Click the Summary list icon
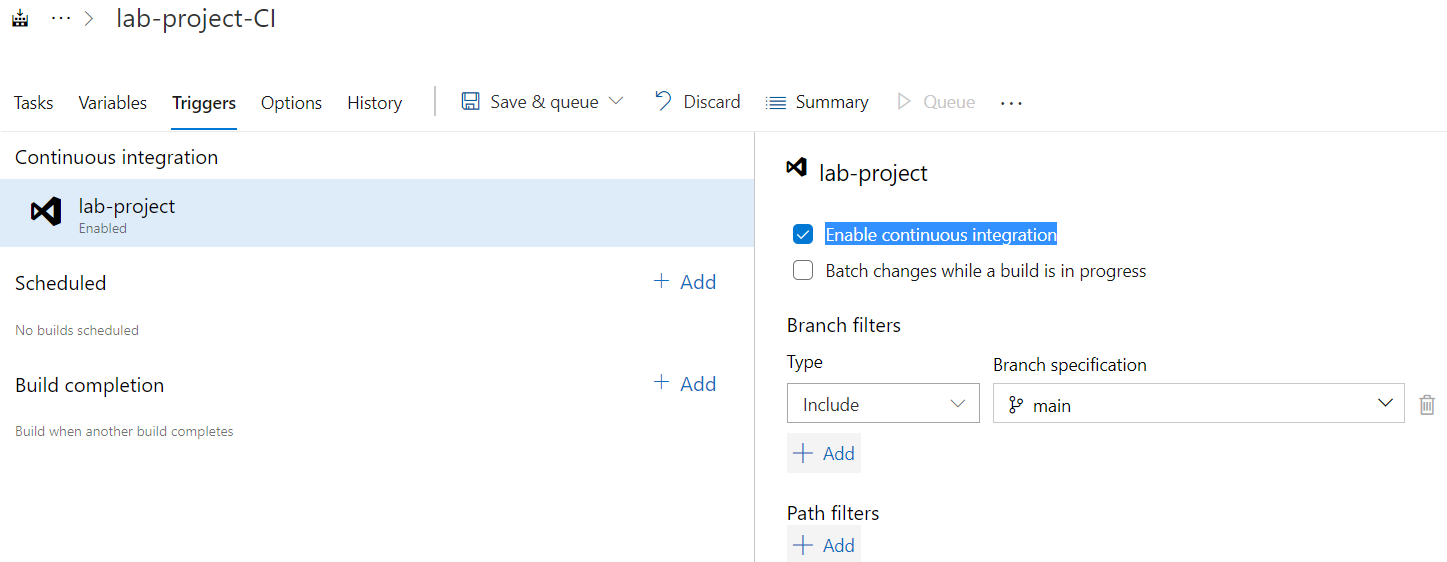 tap(775, 102)
